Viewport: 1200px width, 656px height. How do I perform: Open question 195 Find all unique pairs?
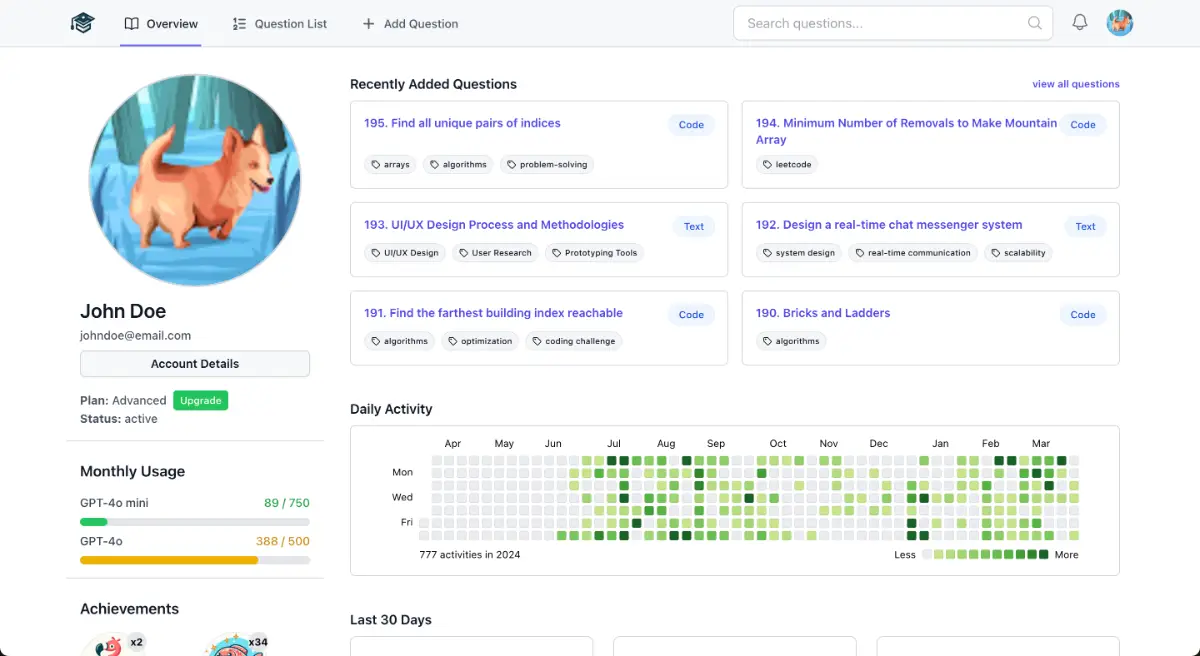click(462, 123)
